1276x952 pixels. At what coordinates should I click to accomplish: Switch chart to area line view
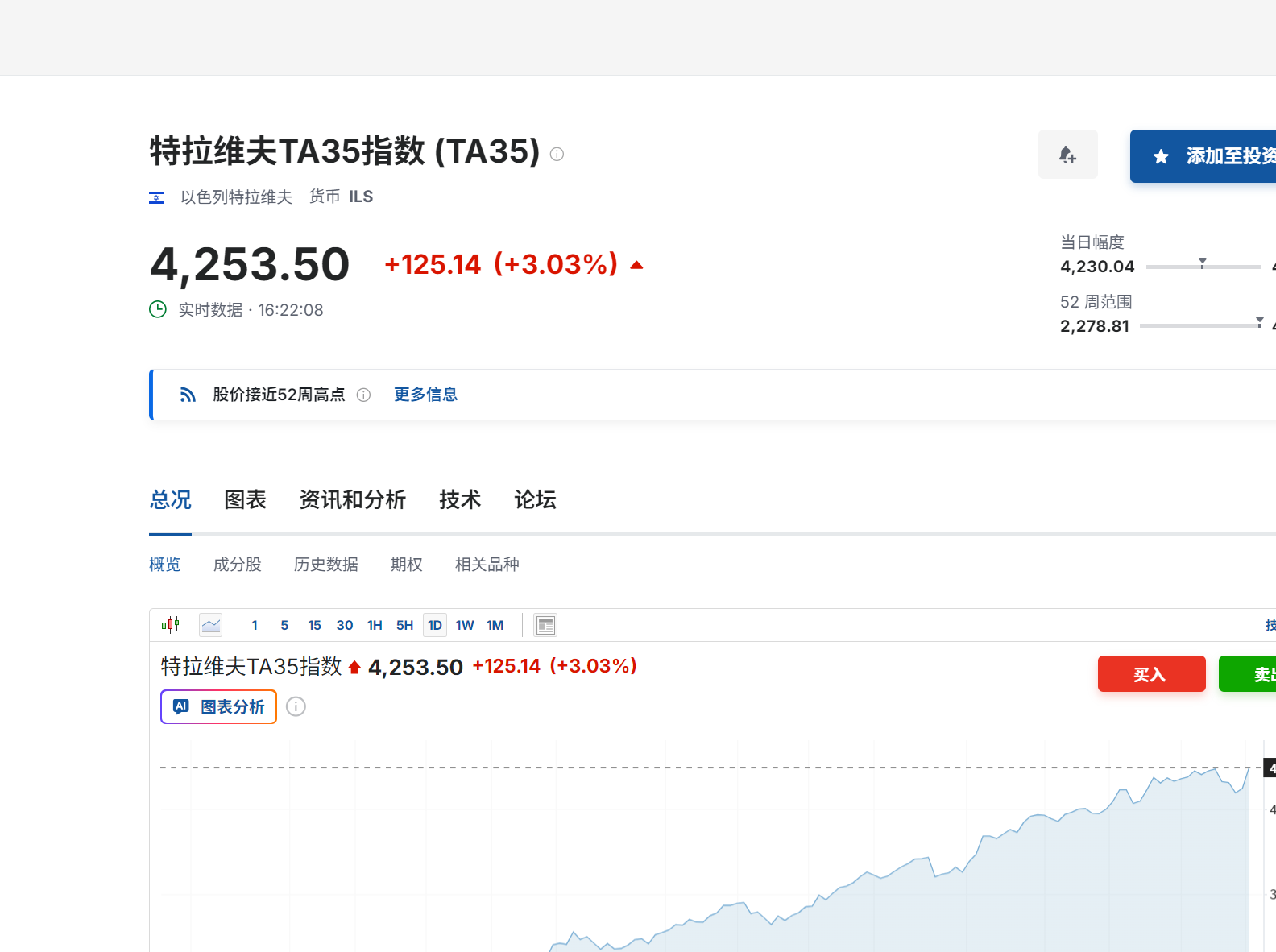pyautogui.click(x=211, y=625)
